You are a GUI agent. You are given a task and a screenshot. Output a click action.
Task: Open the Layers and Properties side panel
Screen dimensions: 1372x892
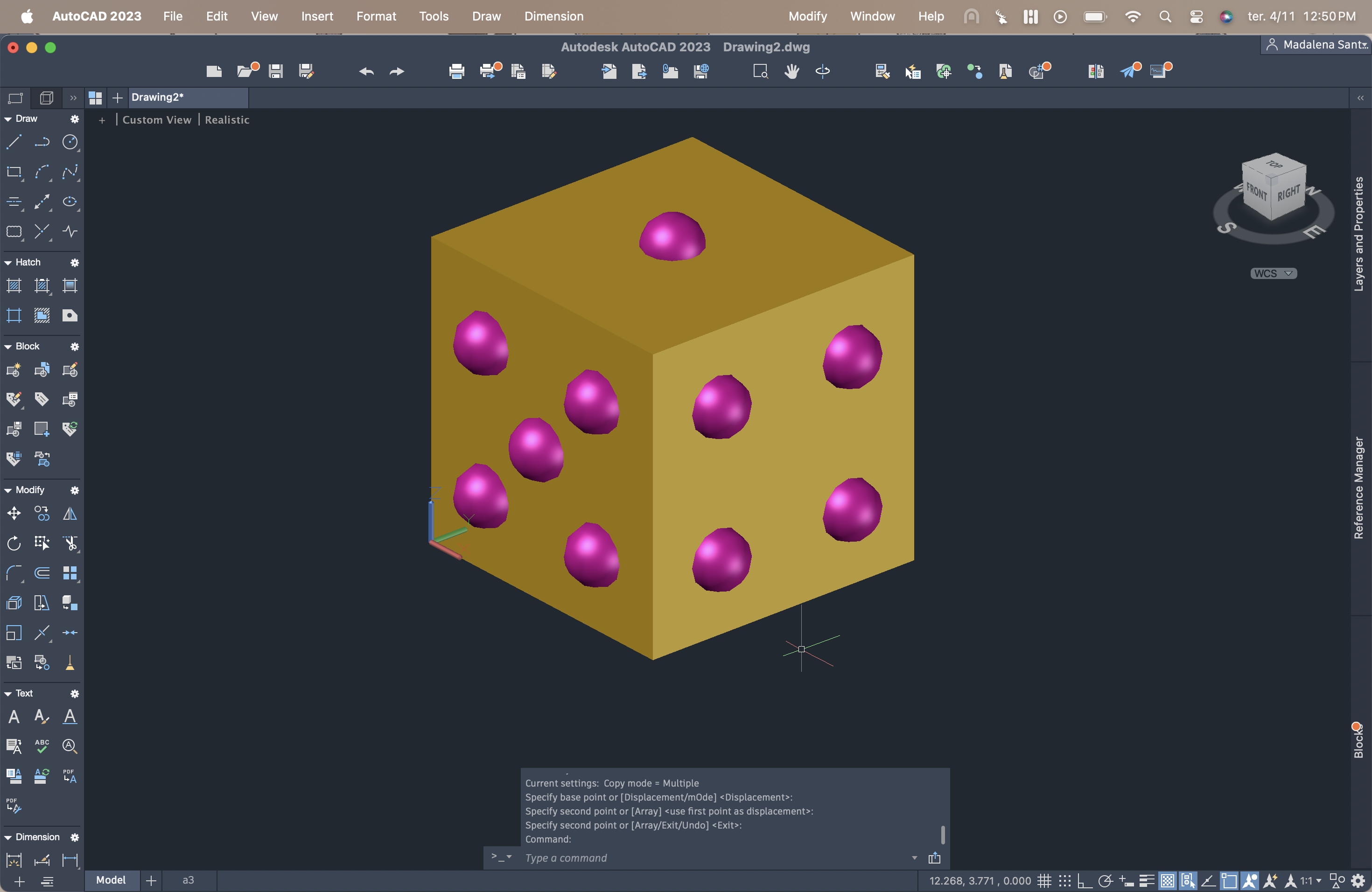click(1359, 233)
